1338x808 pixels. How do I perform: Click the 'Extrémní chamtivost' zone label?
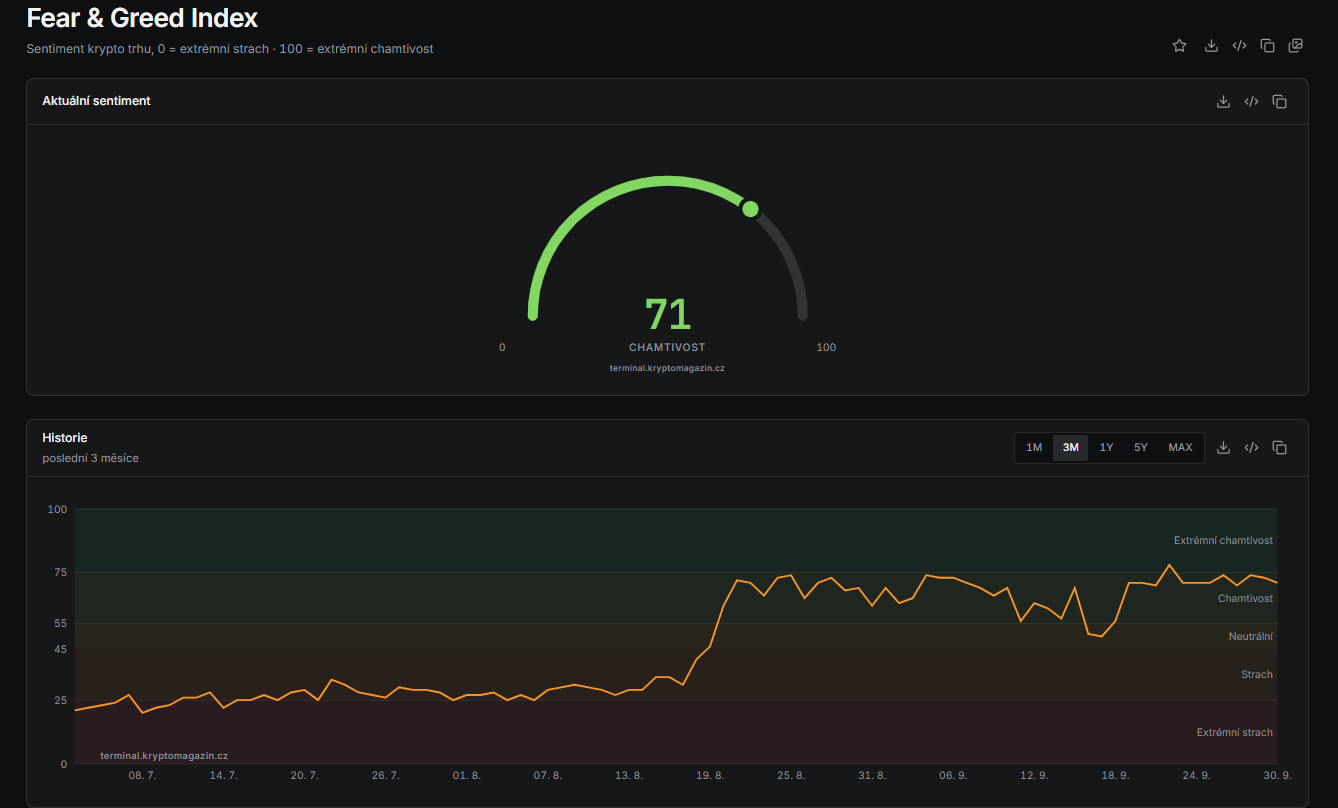point(1223,540)
